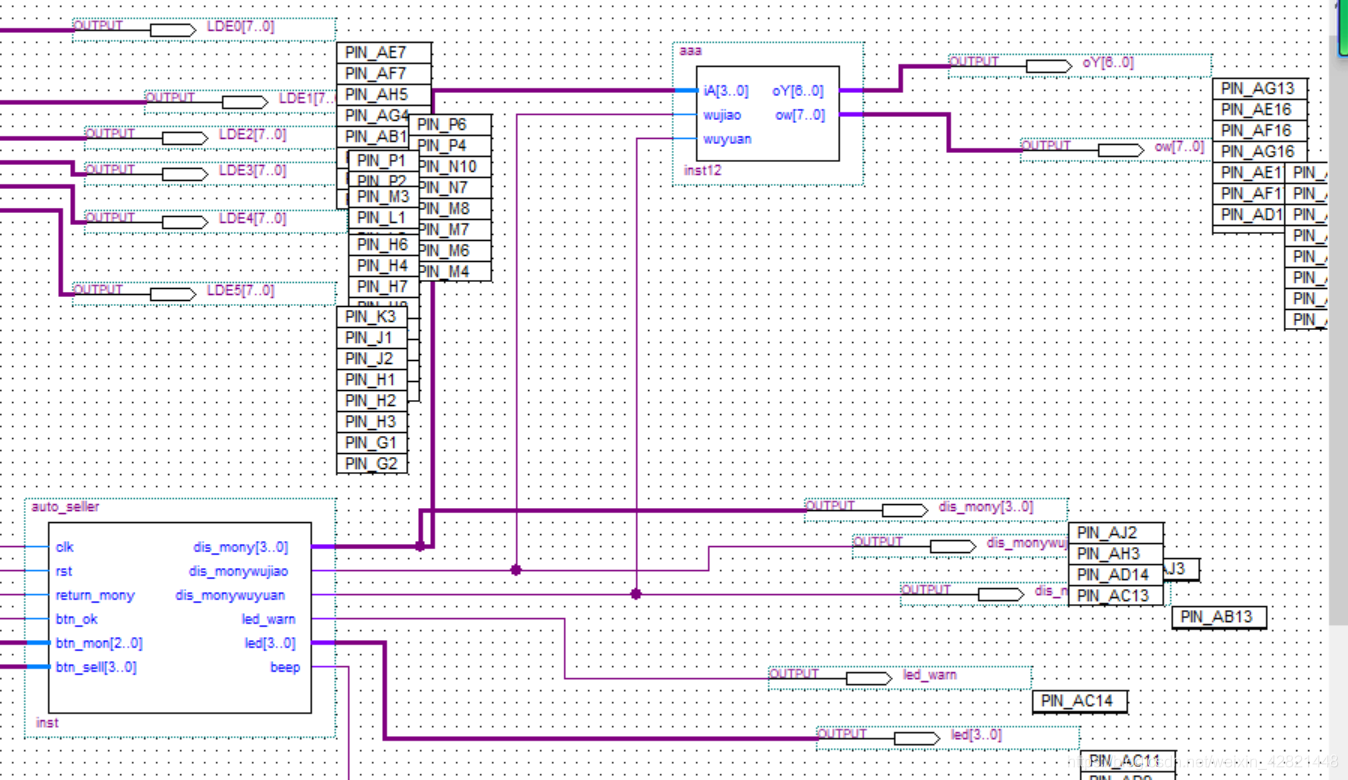Select the oY[6..0] output pin symbol
The height and width of the screenshot is (780, 1348).
coord(1049,66)
